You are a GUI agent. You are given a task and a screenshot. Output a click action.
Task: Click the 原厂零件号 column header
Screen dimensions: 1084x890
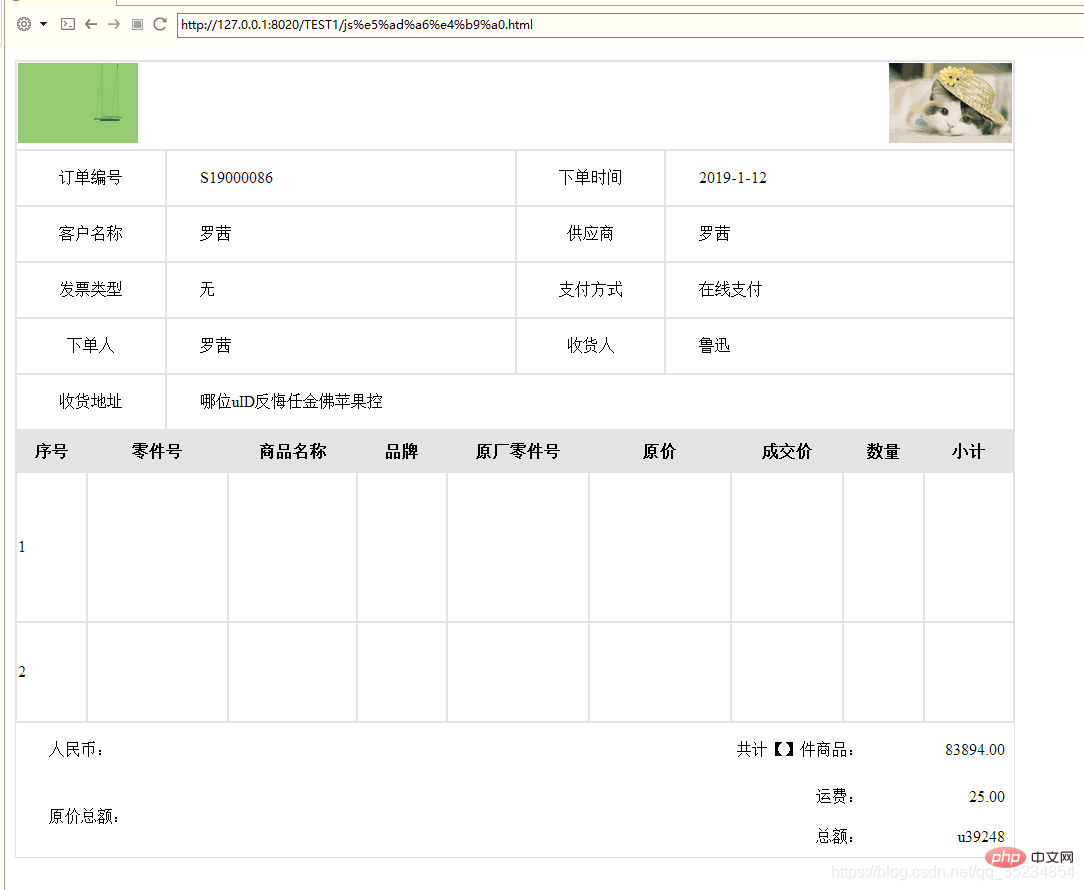coord(518,452)
